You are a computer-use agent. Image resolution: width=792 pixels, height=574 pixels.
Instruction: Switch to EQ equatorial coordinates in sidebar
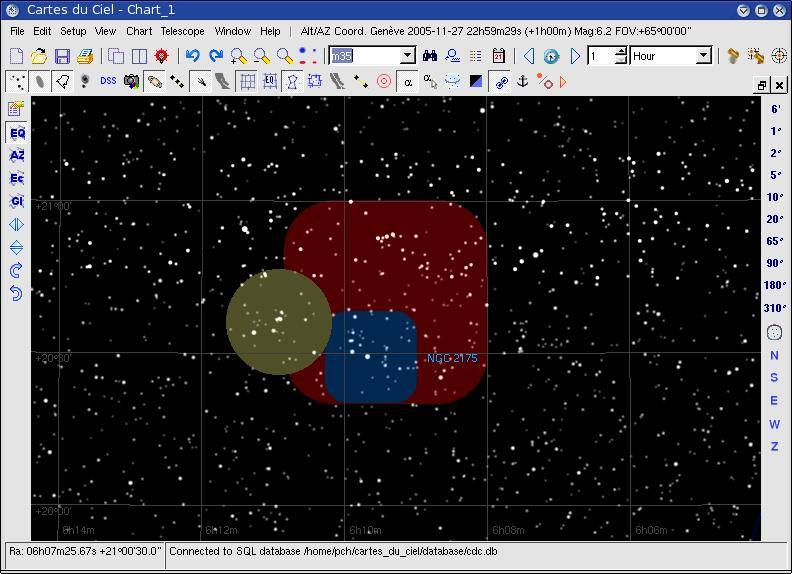17,133
